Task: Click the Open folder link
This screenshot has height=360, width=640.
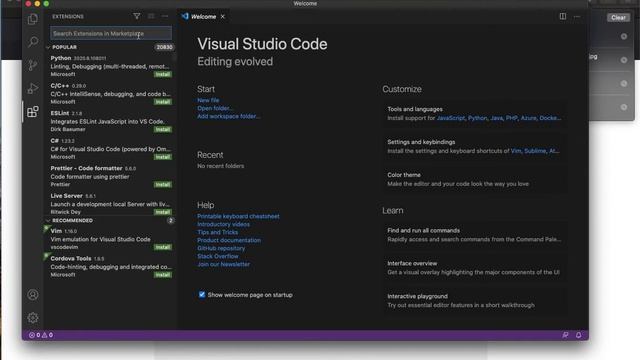Action: pos(215,108)
